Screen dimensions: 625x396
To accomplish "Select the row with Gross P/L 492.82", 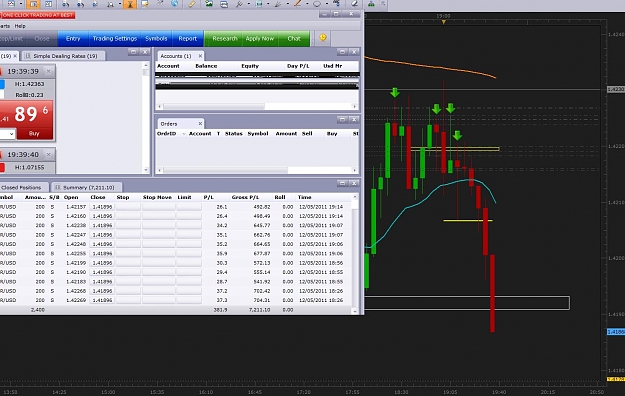I will click(176, 207).
